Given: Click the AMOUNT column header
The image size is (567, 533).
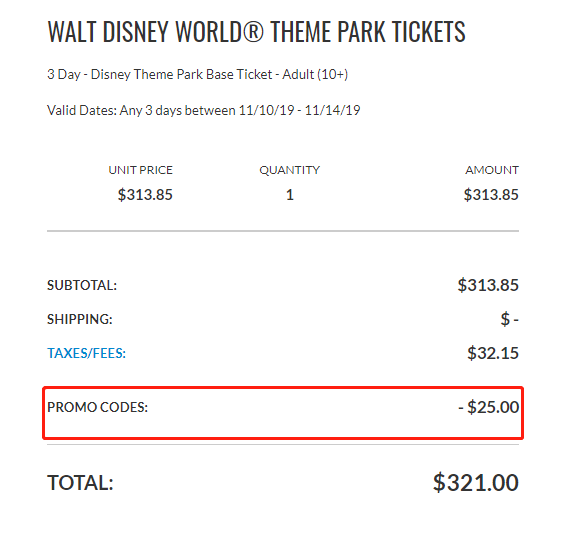Looking at the screenshot, I should click(x=492, y=170).
